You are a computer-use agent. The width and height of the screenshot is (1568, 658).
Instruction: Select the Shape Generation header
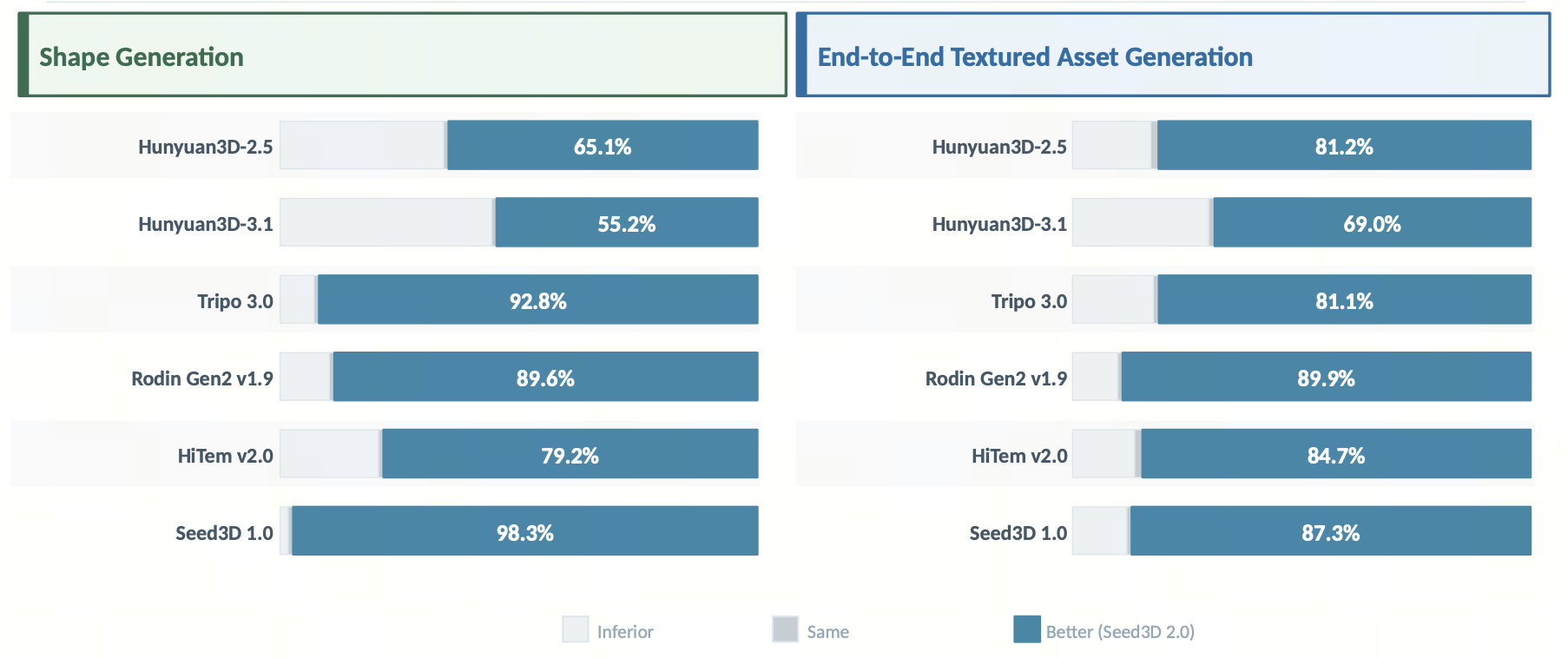(x=142, y=57)
